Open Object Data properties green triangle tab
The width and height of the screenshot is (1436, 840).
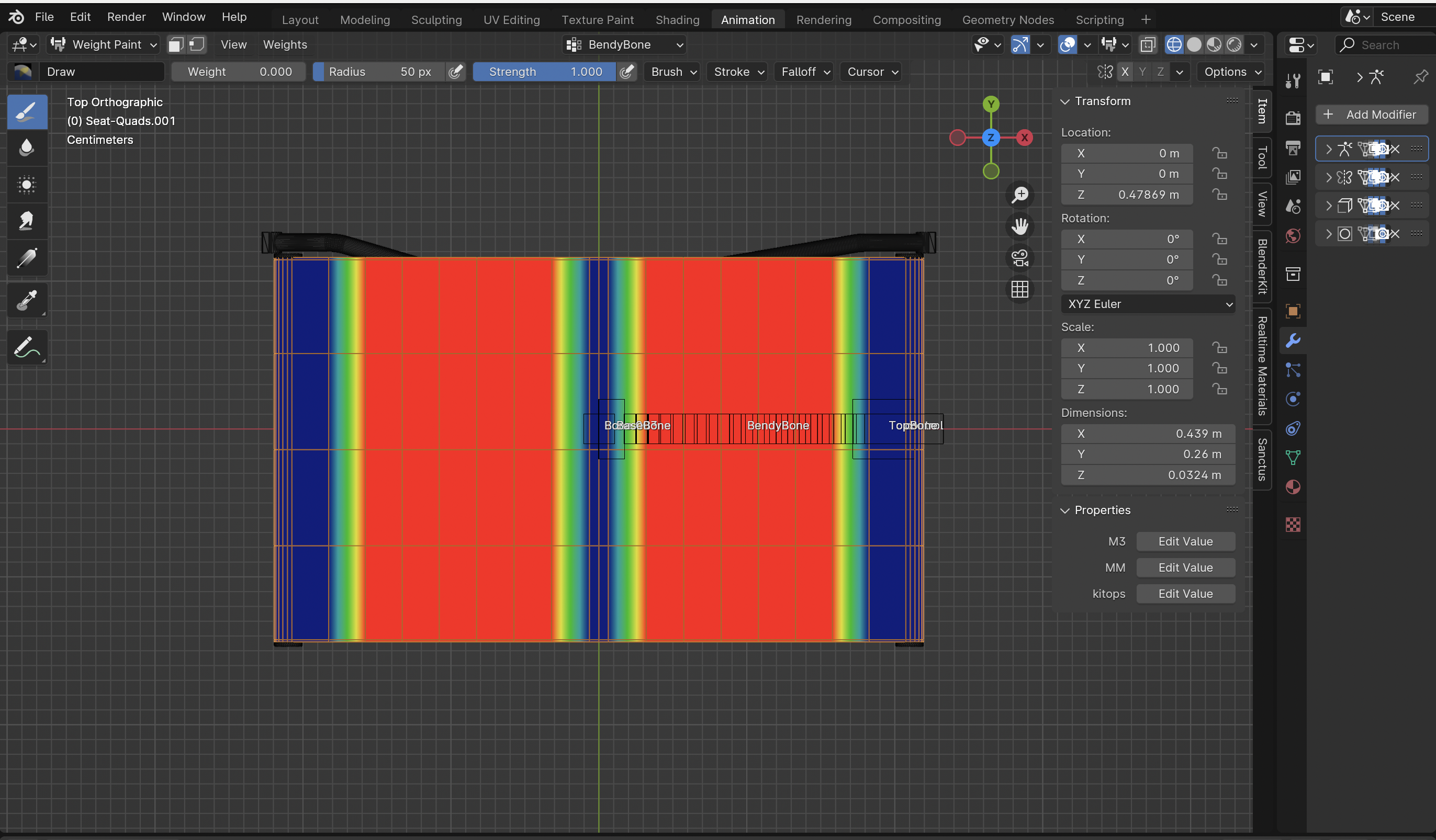[x=1293, y=457]
